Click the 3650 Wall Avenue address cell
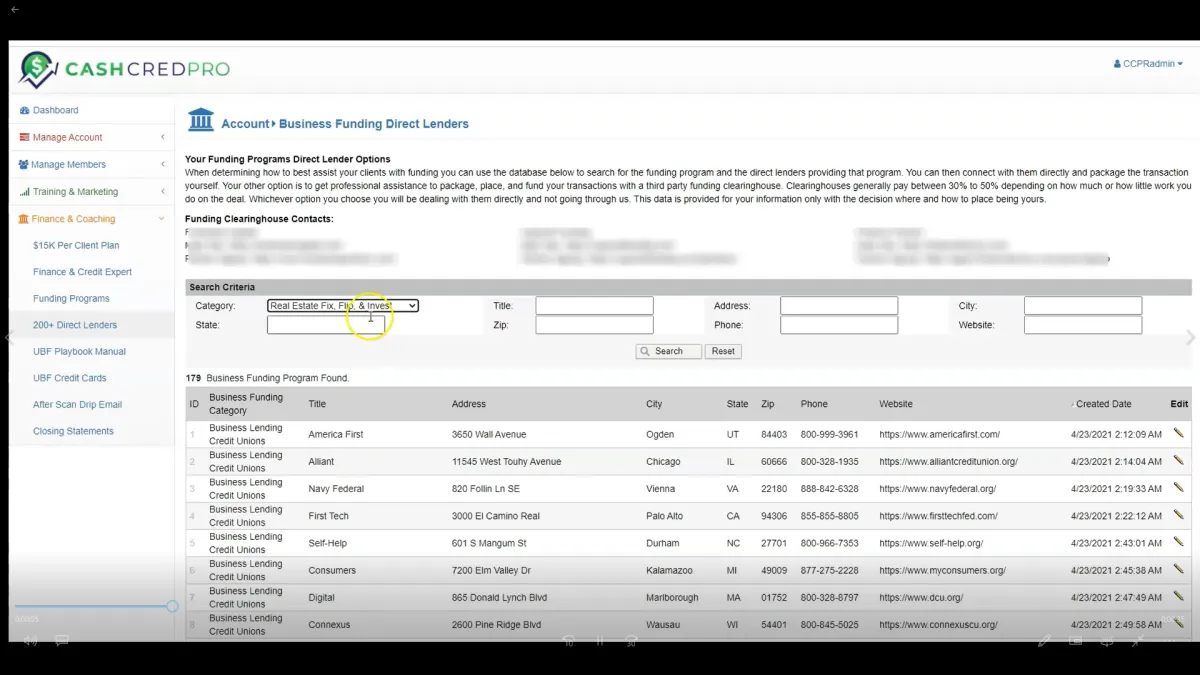1200x675 pixels. (489, 435)
